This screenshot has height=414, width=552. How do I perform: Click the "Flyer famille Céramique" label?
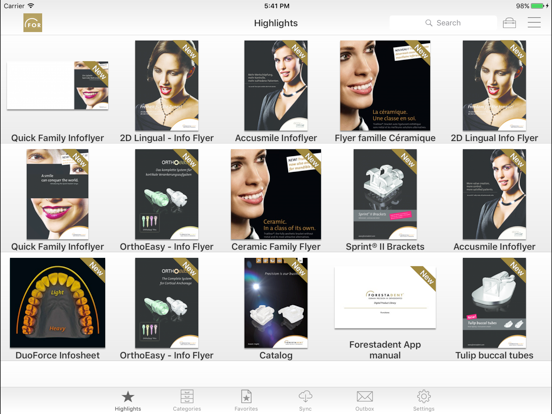coord(385,138)
